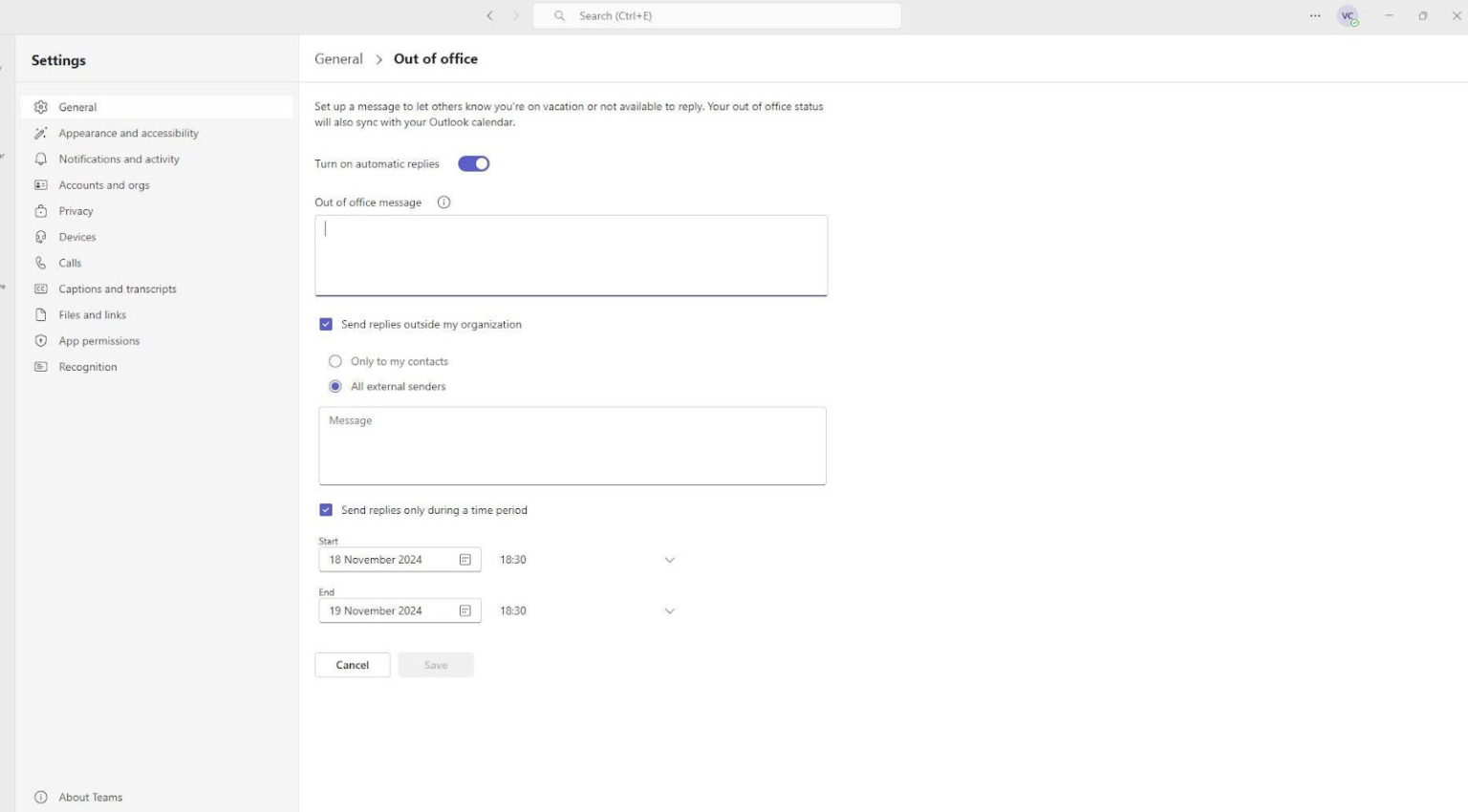This screenshot has width=1468, height=812.
Task: Click the VC profile avatar
Action: [1348, 15]
